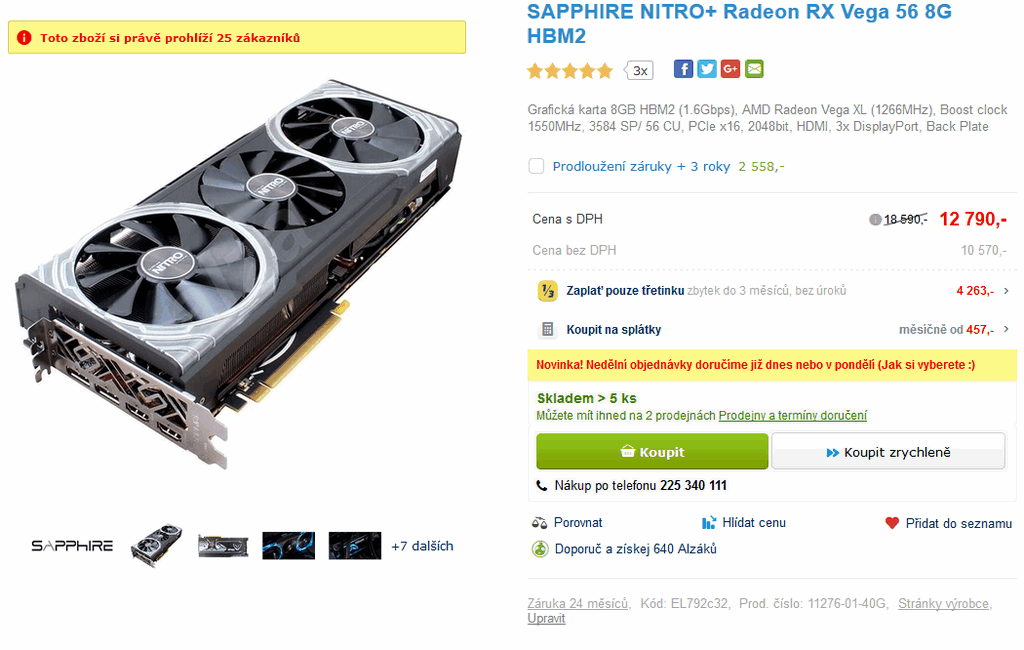Click the Sapphire brand logo thumbnail
The width and height of the screenshot is (1024, 650).
coord(72,545)
